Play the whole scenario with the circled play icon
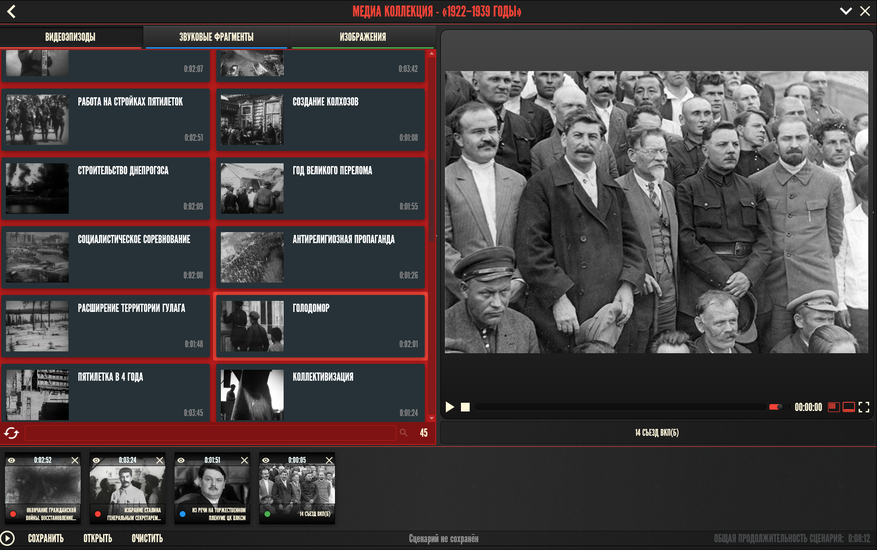Screen dimensions: 877x550 (7, 538)
